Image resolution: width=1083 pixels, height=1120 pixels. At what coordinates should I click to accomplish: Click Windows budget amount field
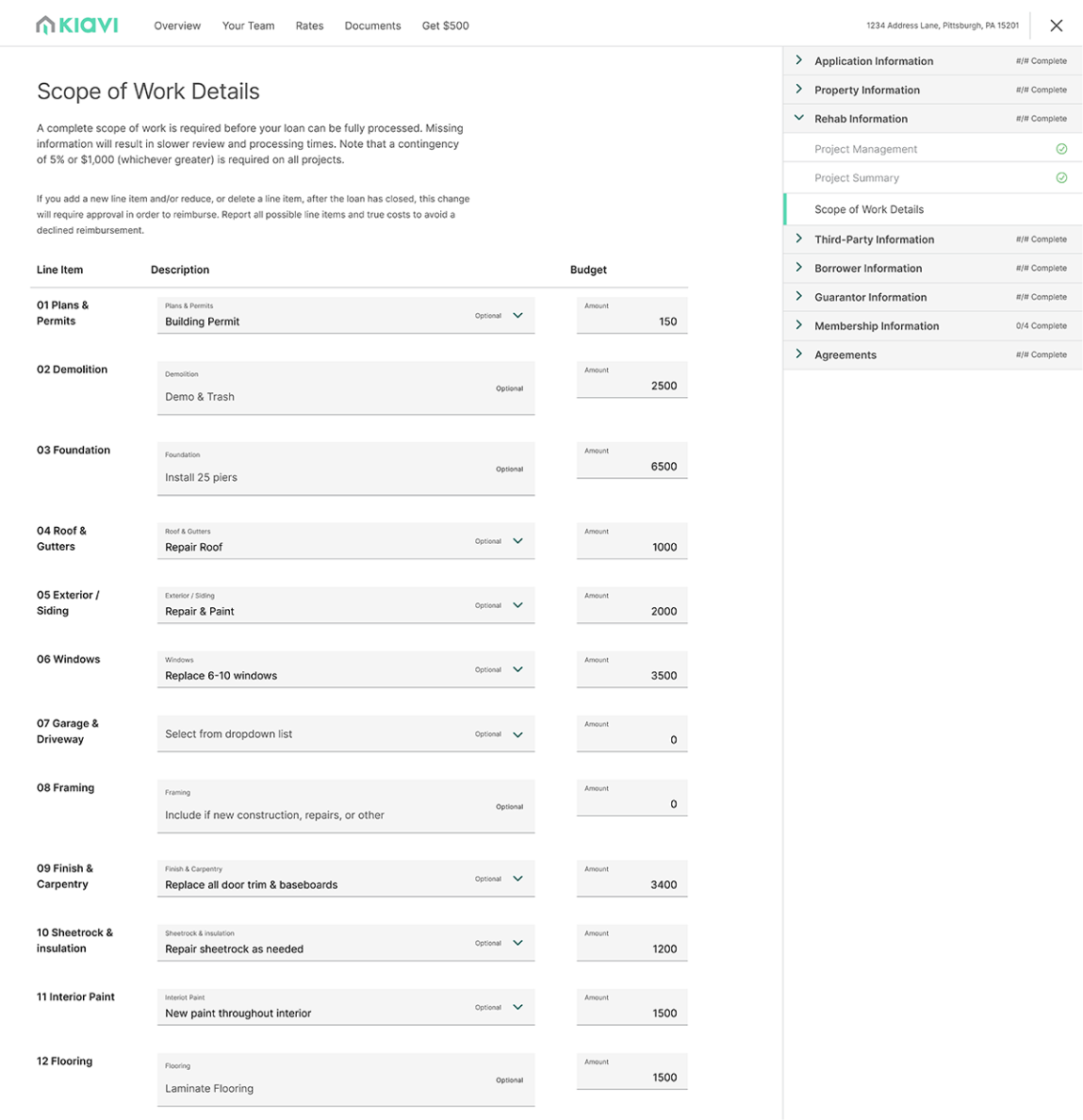coord(632,669)
